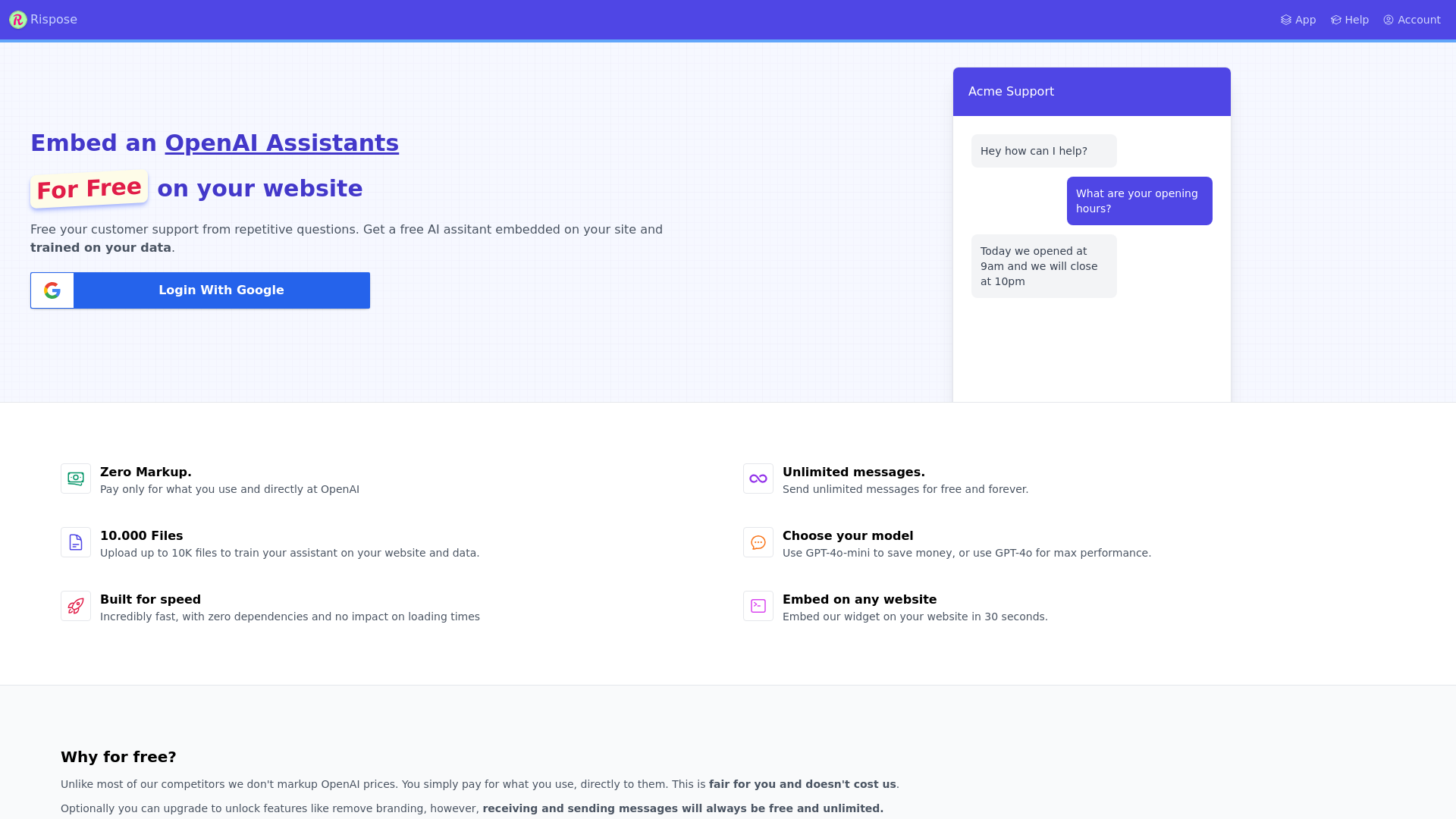The width and height of the screenshot is (1456, 819).
Task: Click the For Free badge
Action: coord(89,189)
